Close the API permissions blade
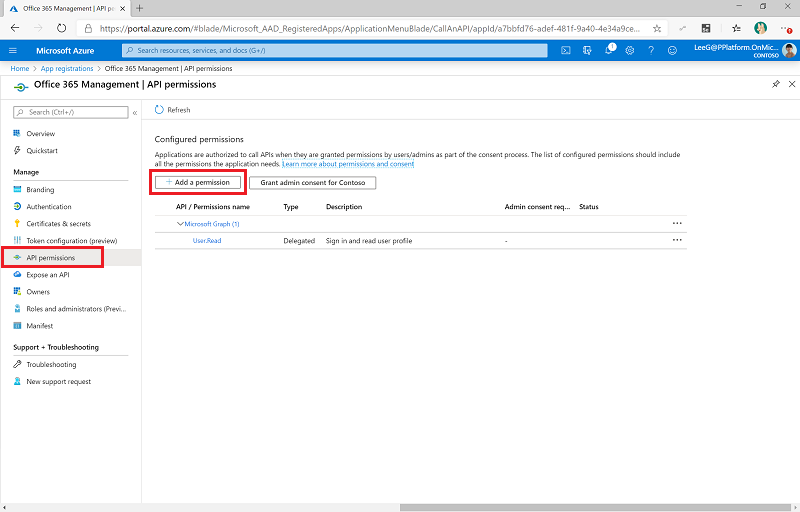The width and height of the screenshot is (800, 512). [792, 84]
